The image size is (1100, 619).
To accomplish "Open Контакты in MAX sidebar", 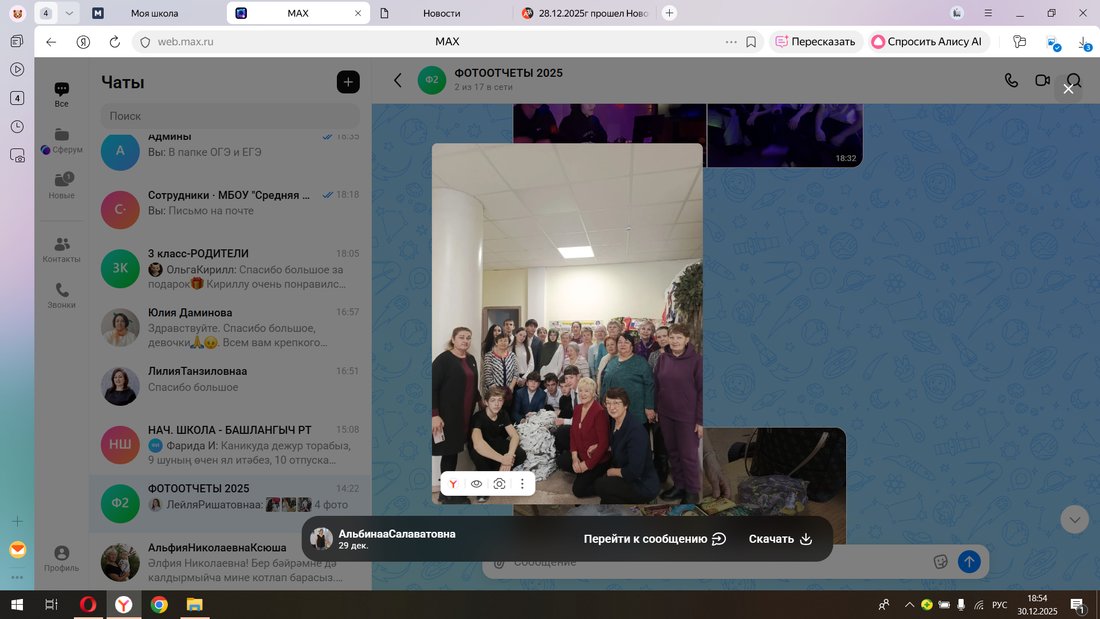I will (x=61, y=249).
